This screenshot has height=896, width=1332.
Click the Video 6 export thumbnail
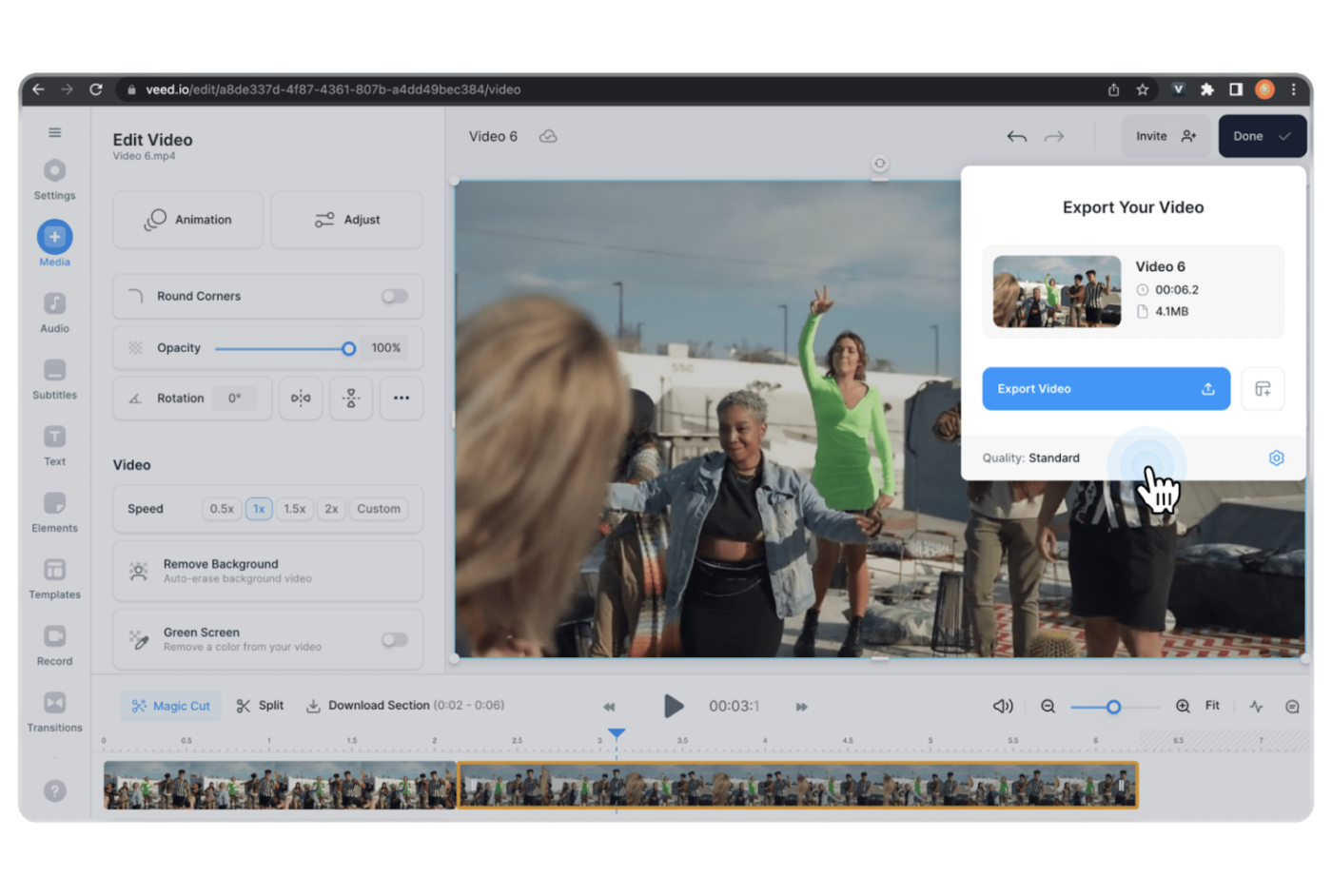[x=1056, y=291]
